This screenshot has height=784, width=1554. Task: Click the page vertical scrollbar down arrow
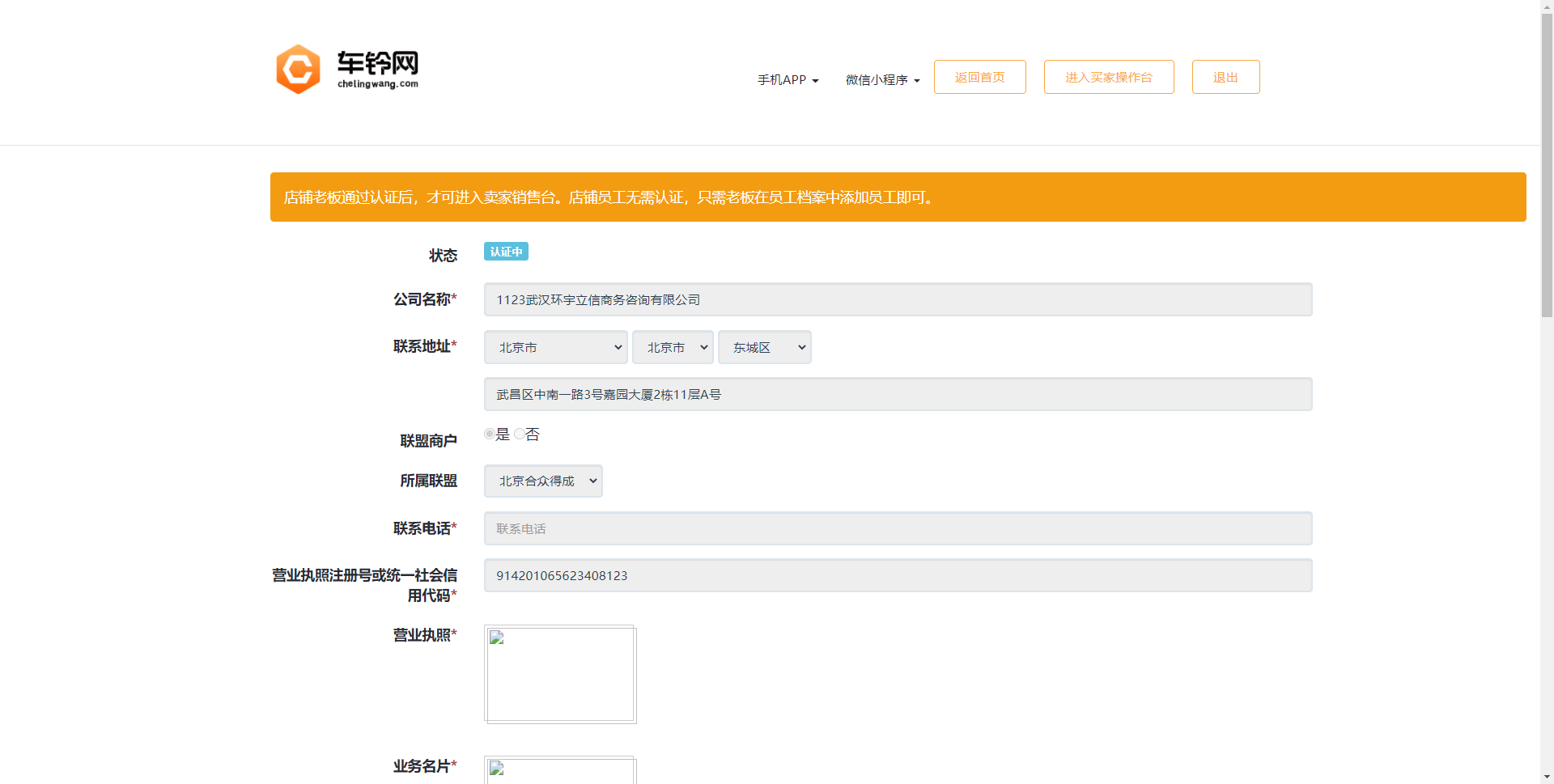[x=1547, y=777]
